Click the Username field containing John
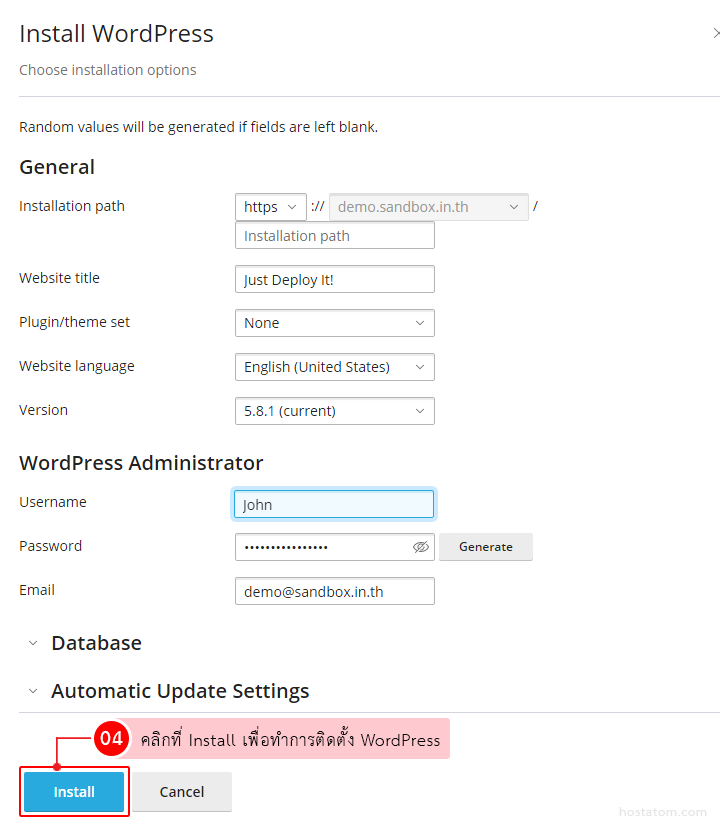This screenshot has width=720, height=830. pyautogui.click(x=334, y=505)
